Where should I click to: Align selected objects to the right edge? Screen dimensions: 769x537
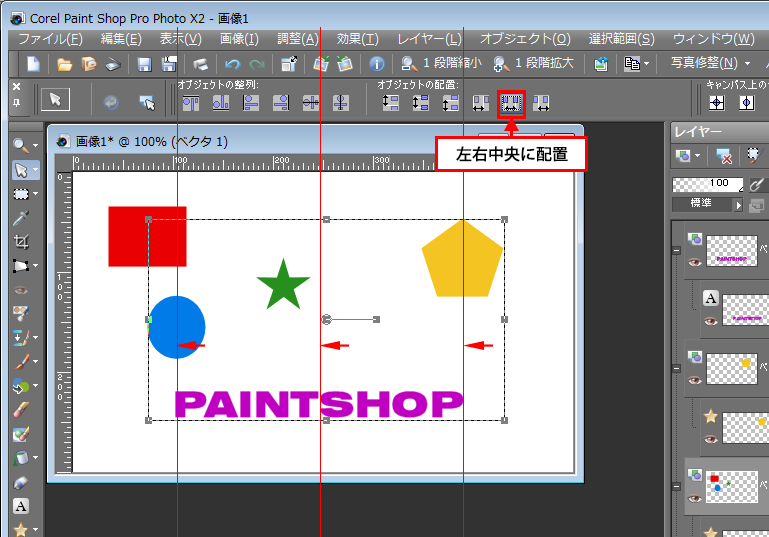coord(281,103)
